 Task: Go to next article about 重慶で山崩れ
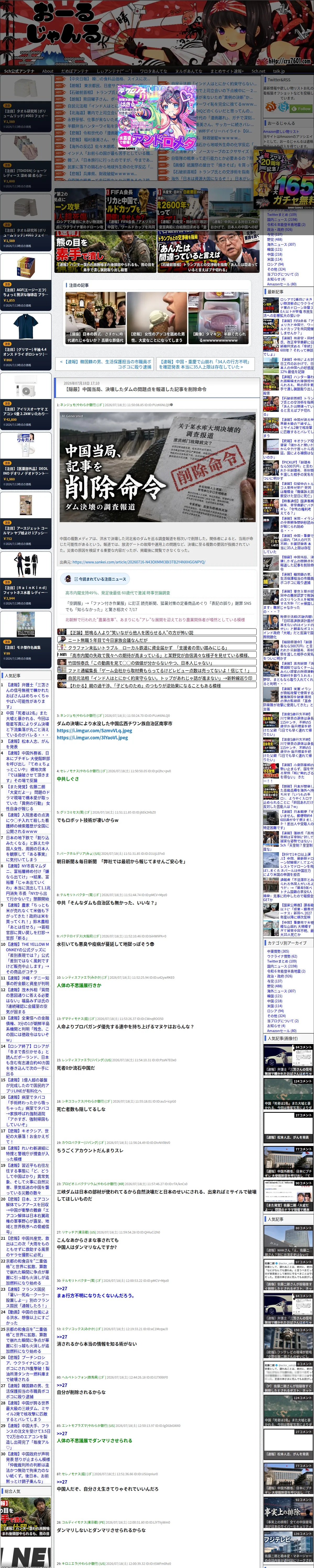pos(205,364)
